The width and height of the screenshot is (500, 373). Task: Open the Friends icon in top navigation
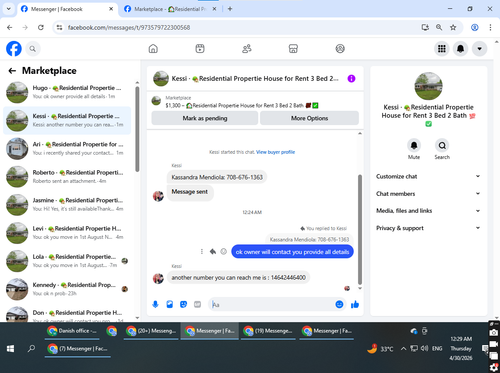pos(247,49)
